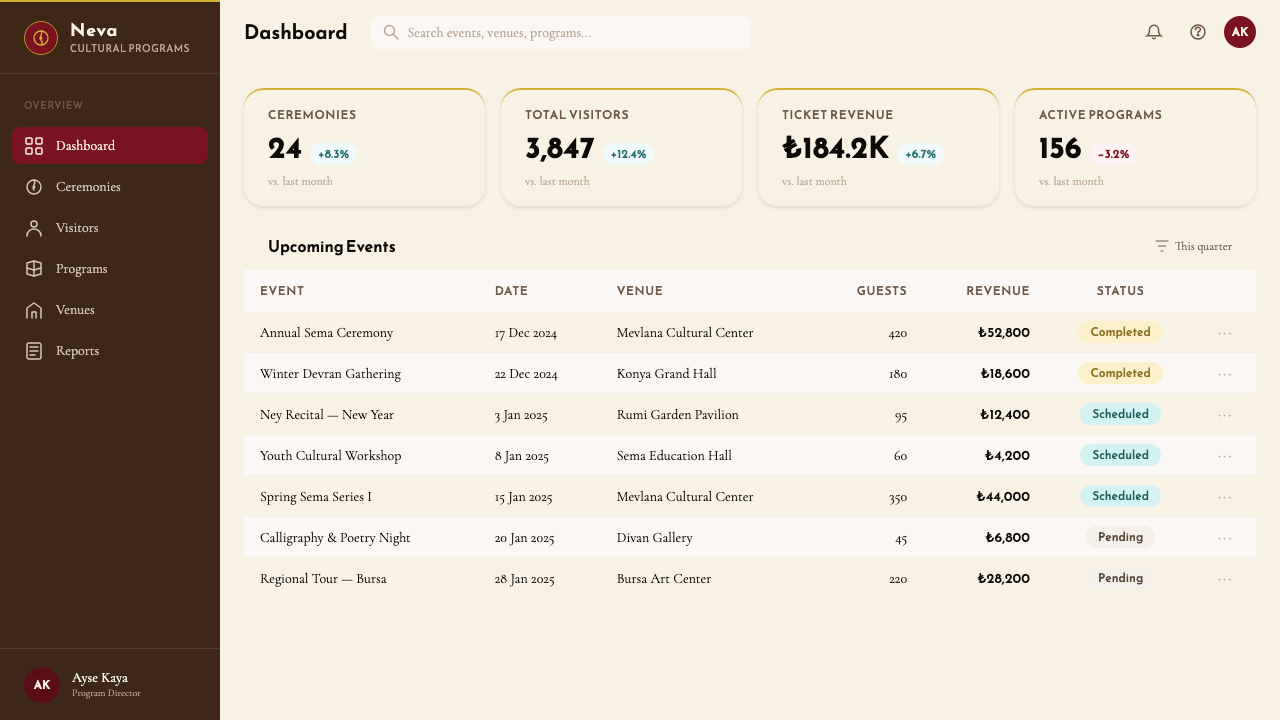Open more options for Youth Cultural Workshop
Screen dimensions: 1280x720
[x=1225, y=456]
